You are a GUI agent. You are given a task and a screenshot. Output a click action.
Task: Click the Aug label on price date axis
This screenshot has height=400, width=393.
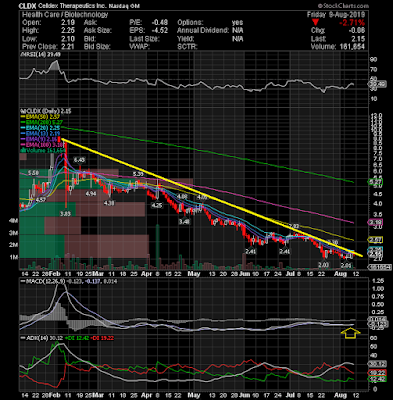click(x=340, y=274)
